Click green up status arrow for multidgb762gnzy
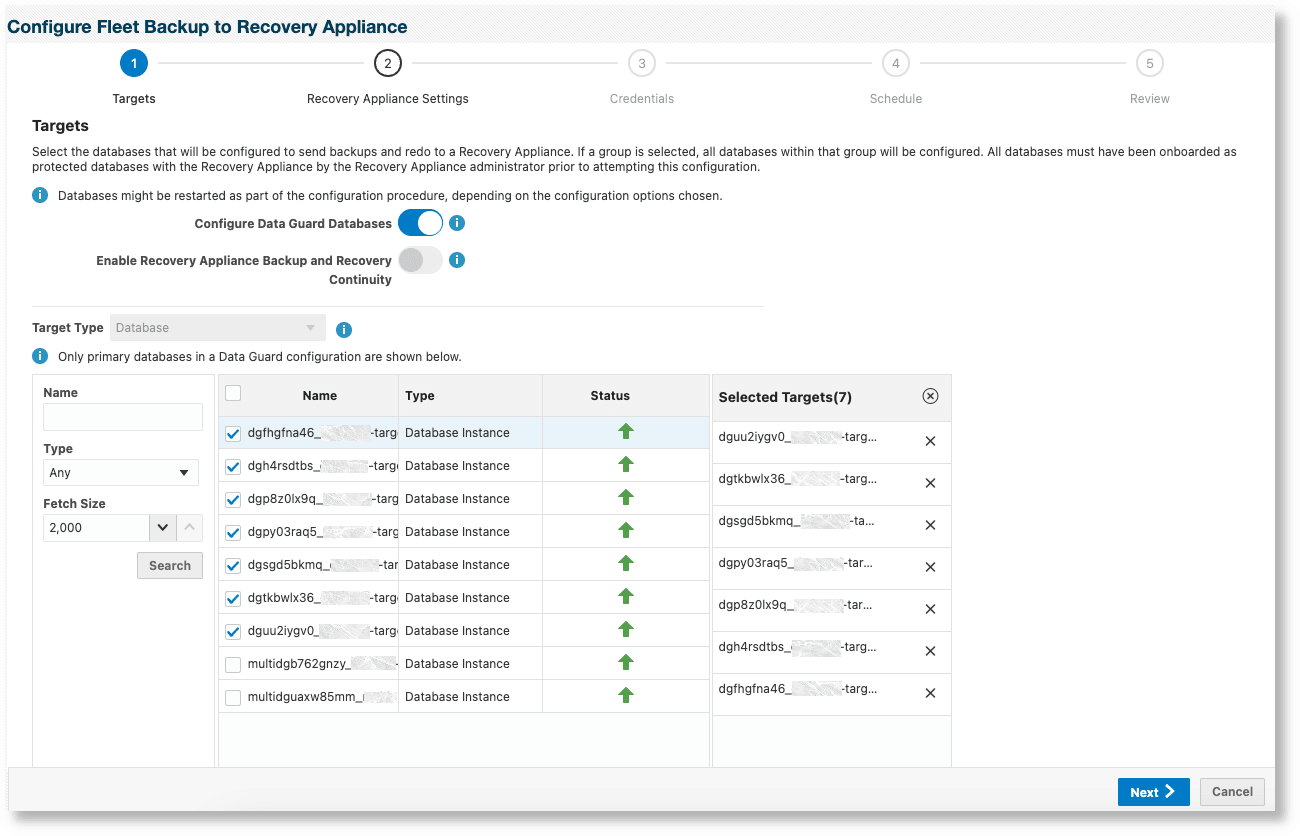Image resolution: width=1300 pixels, height=836 pixels. tap(626, 663)
